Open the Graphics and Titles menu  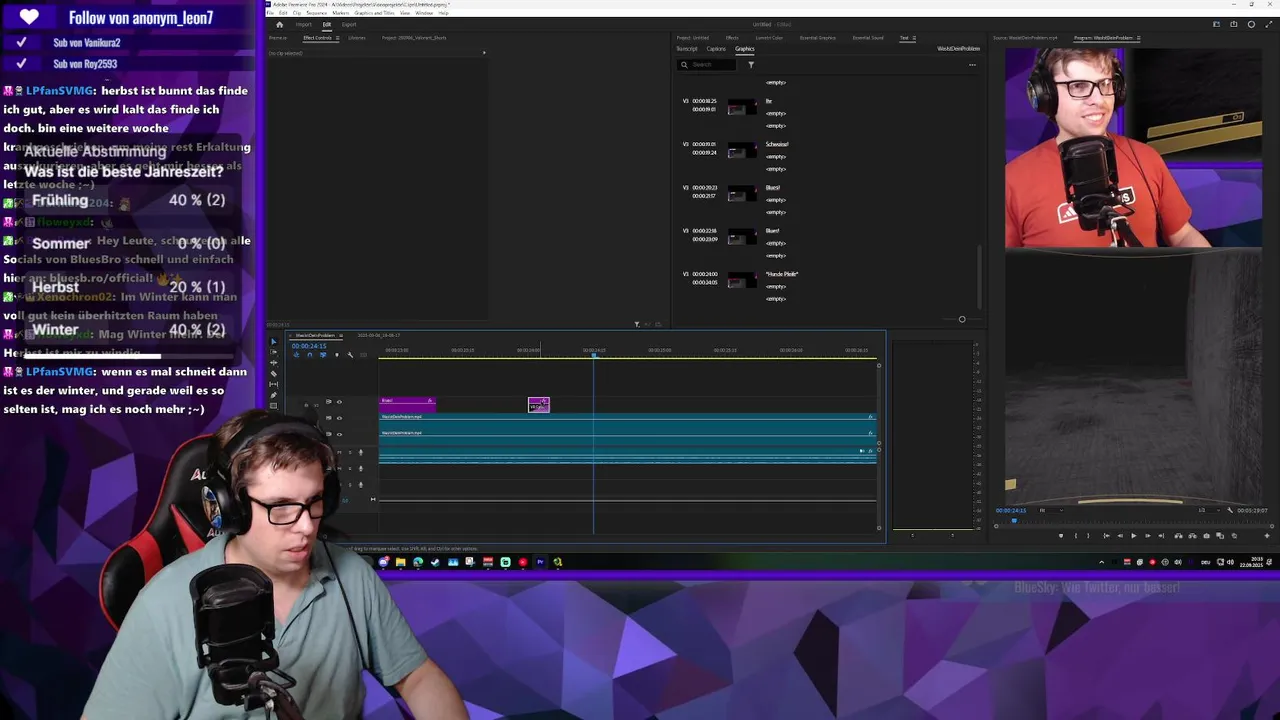(374, 13)
